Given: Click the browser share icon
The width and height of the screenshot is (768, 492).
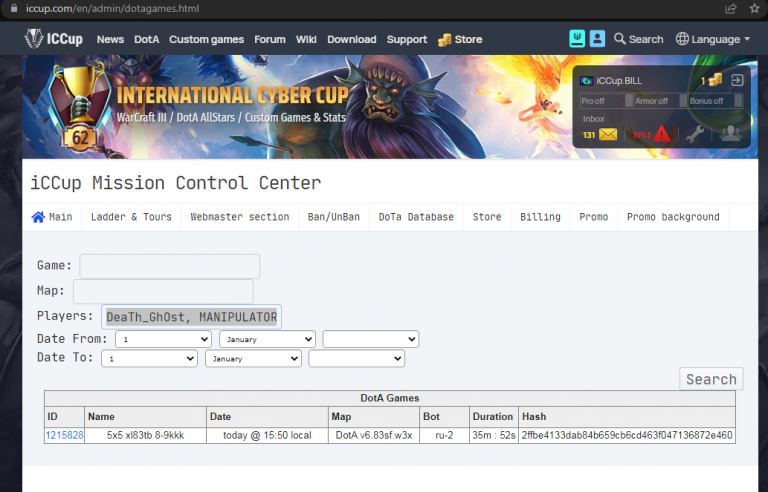Looking at the screenshot, I should click(730, 8).
